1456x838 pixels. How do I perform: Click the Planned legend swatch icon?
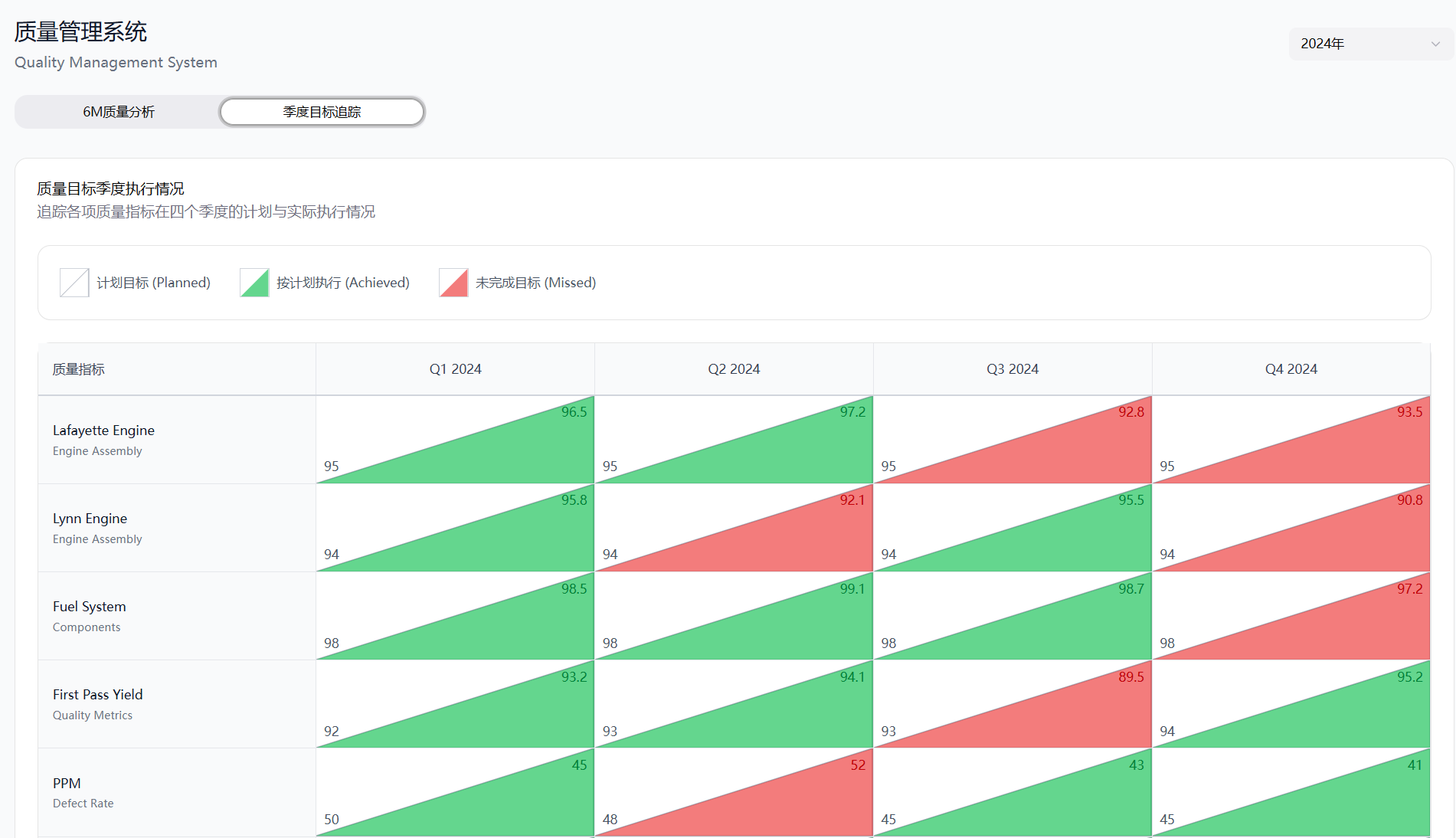(x=74, y=283)
